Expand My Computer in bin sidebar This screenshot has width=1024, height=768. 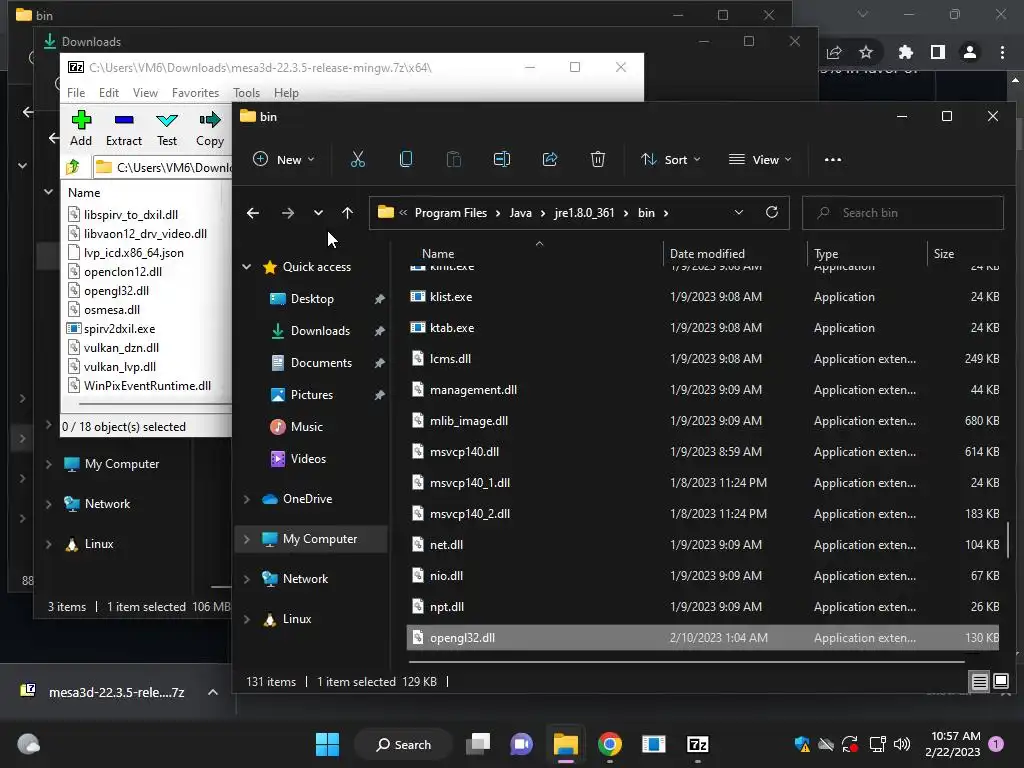[x=247, y=539]
